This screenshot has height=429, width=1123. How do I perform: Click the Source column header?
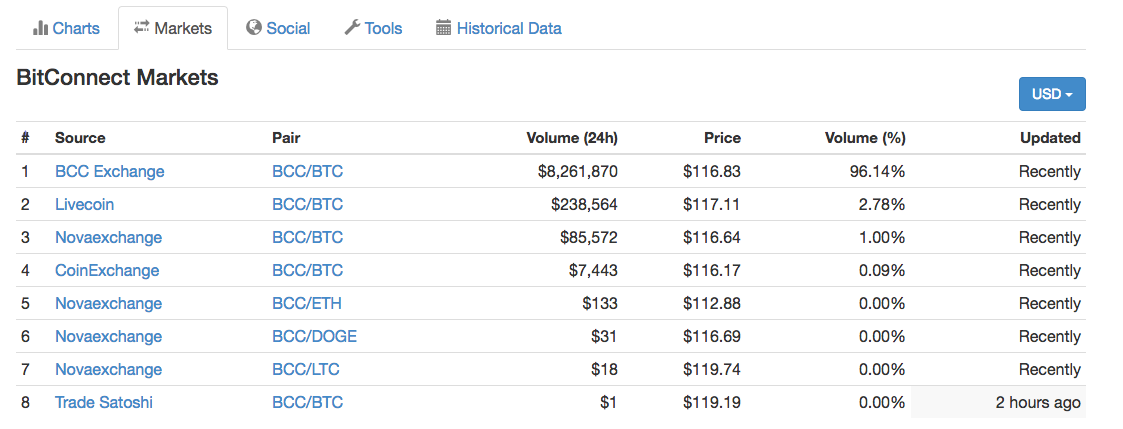click(x=80, y=138)
